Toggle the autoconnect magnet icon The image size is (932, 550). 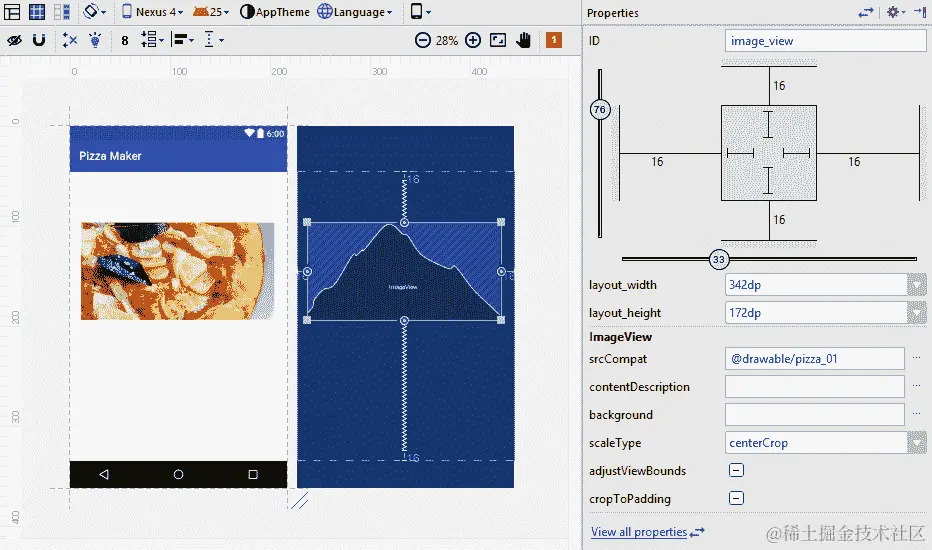coord(39,40)
